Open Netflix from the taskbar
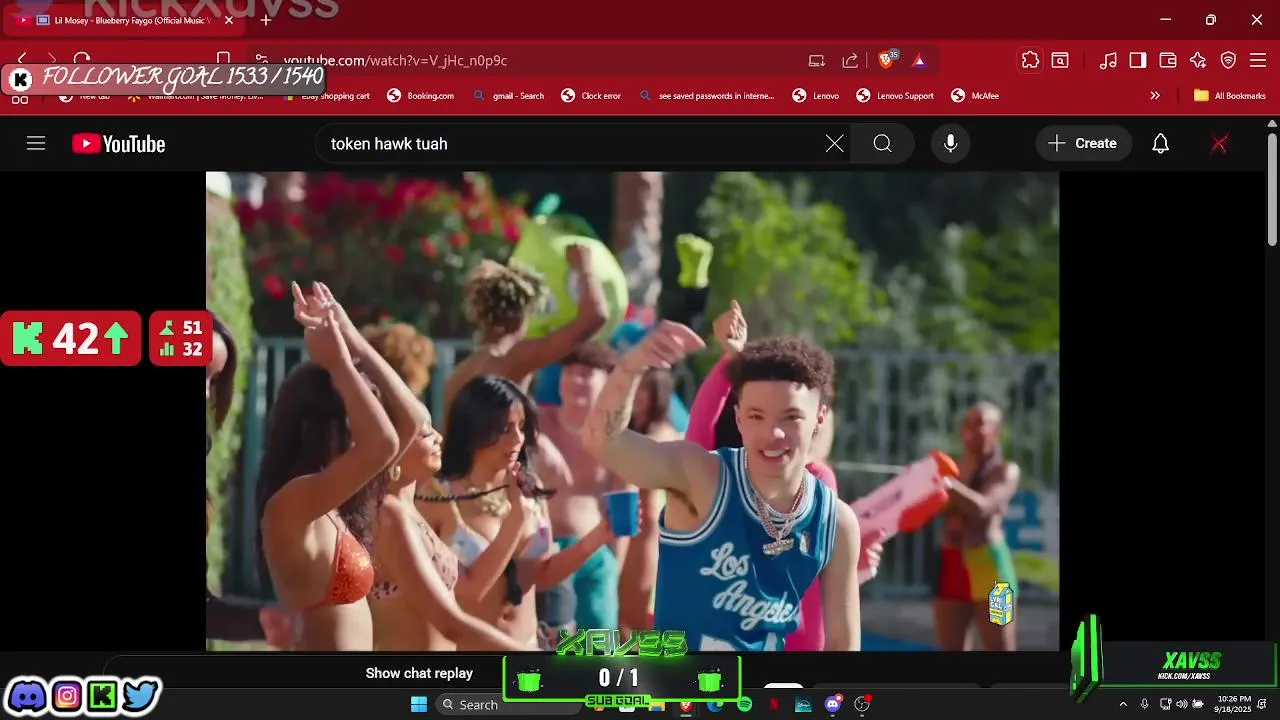This screenshot has width=1280, height=720. (774, 705)
